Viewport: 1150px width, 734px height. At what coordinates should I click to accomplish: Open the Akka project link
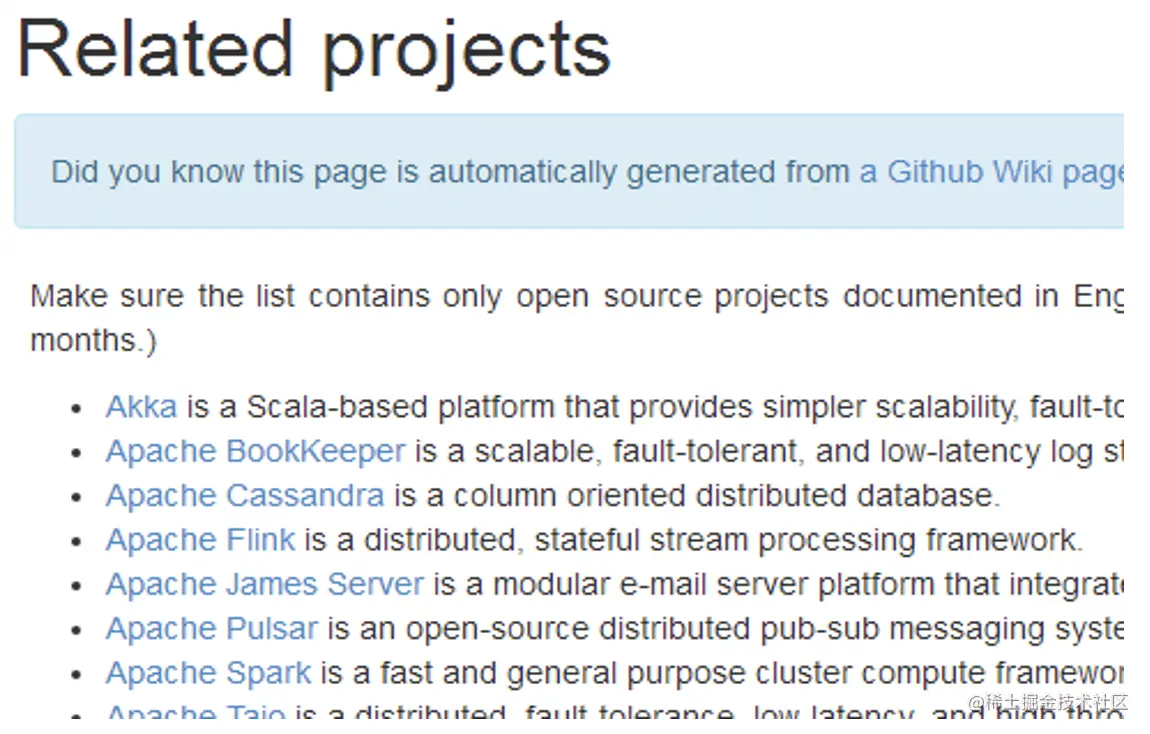[x=141, y=407]
